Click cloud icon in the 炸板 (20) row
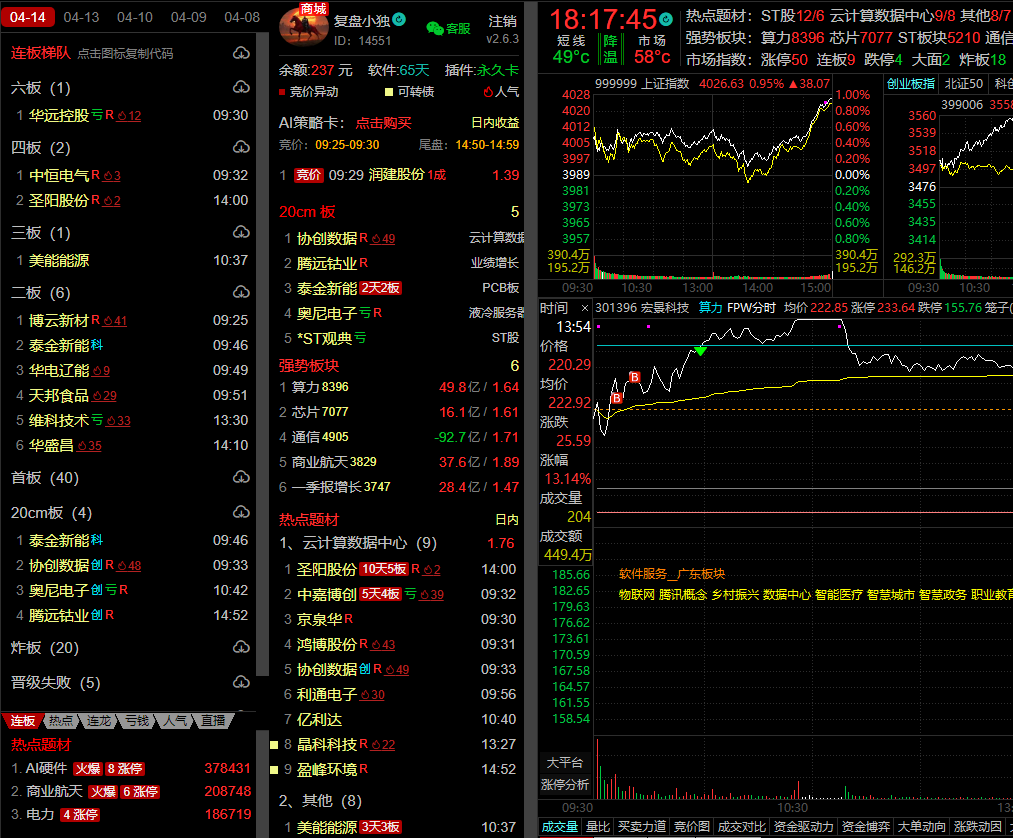 tap(241, 648)
